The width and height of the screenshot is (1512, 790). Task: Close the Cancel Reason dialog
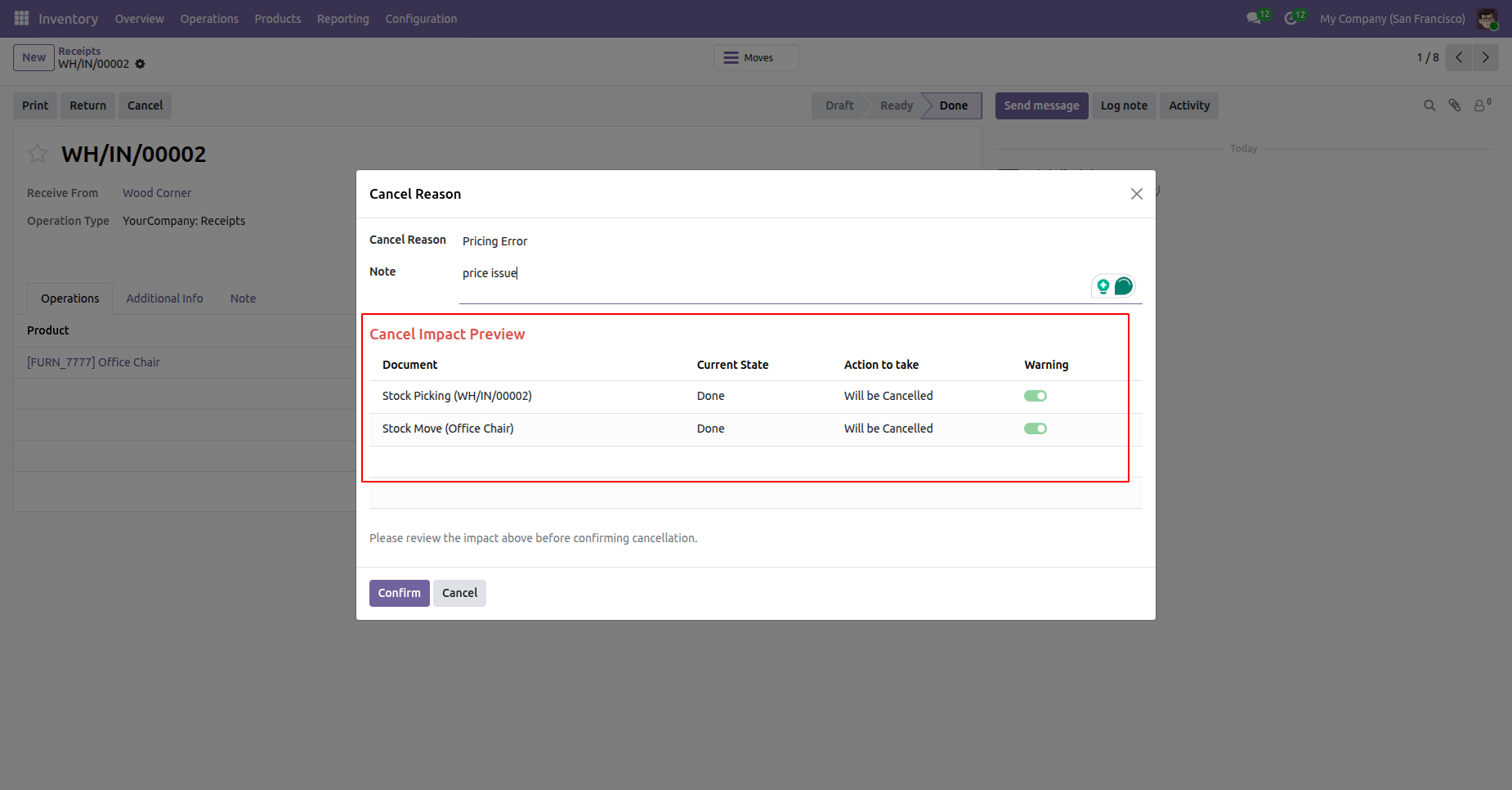pyautogui.click(x=1136, y=194)
